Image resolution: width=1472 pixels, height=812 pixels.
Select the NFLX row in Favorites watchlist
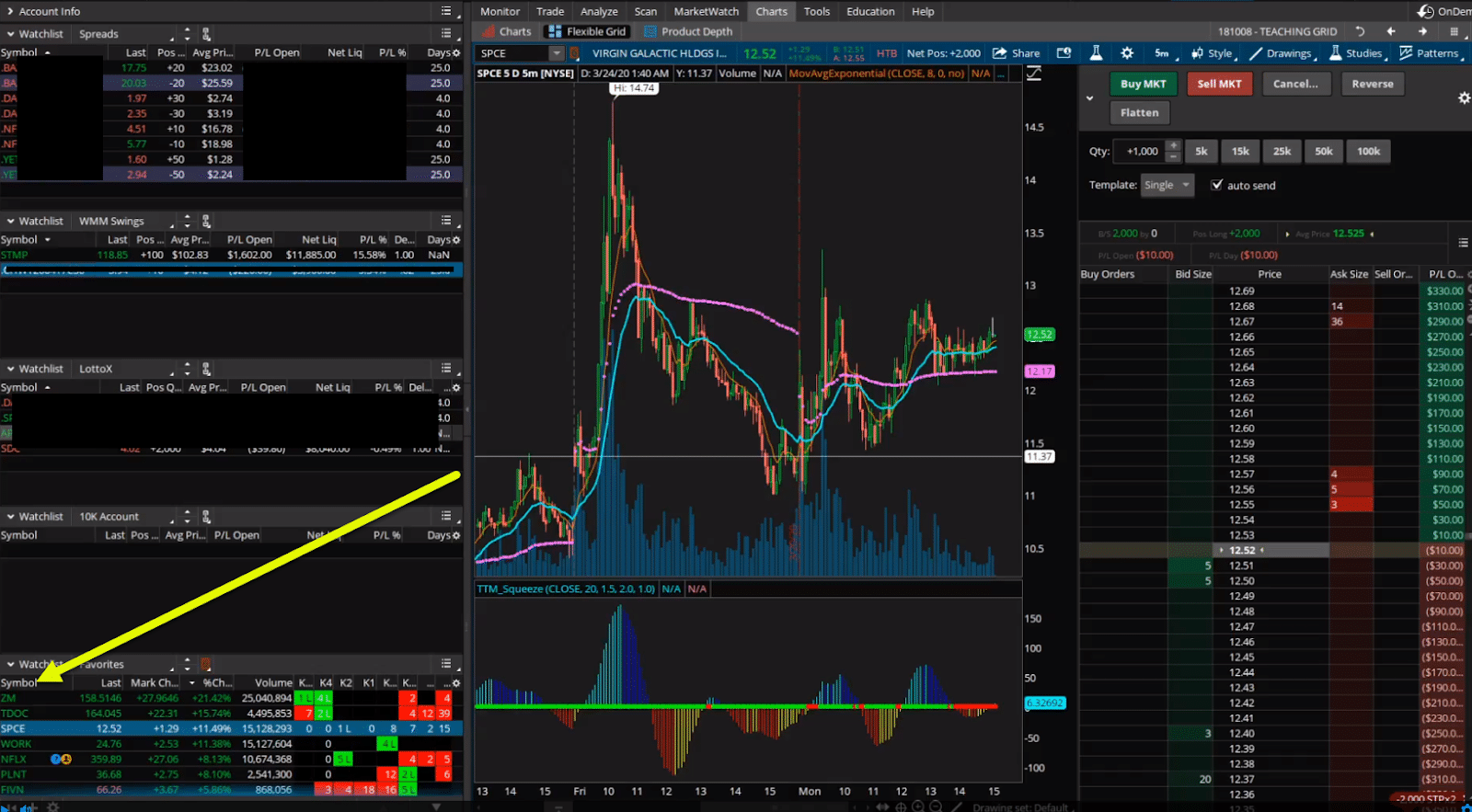coord(230,759)
